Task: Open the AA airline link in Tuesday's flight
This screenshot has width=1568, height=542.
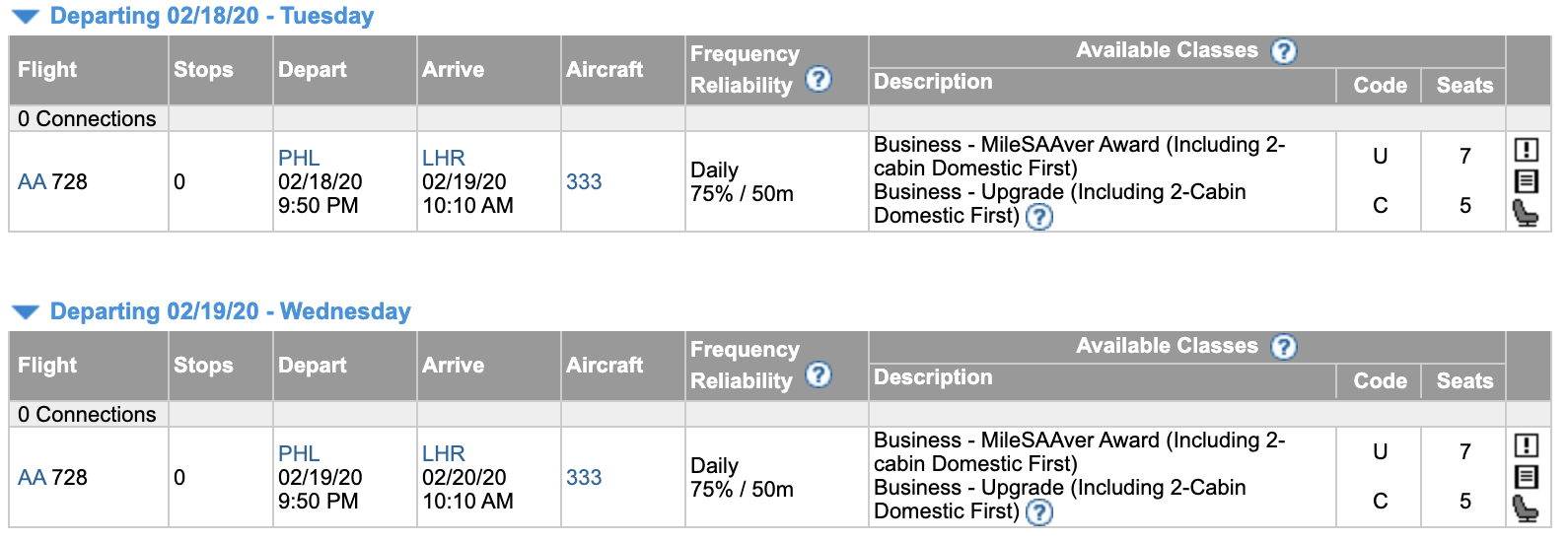Action: coord(32,182)
